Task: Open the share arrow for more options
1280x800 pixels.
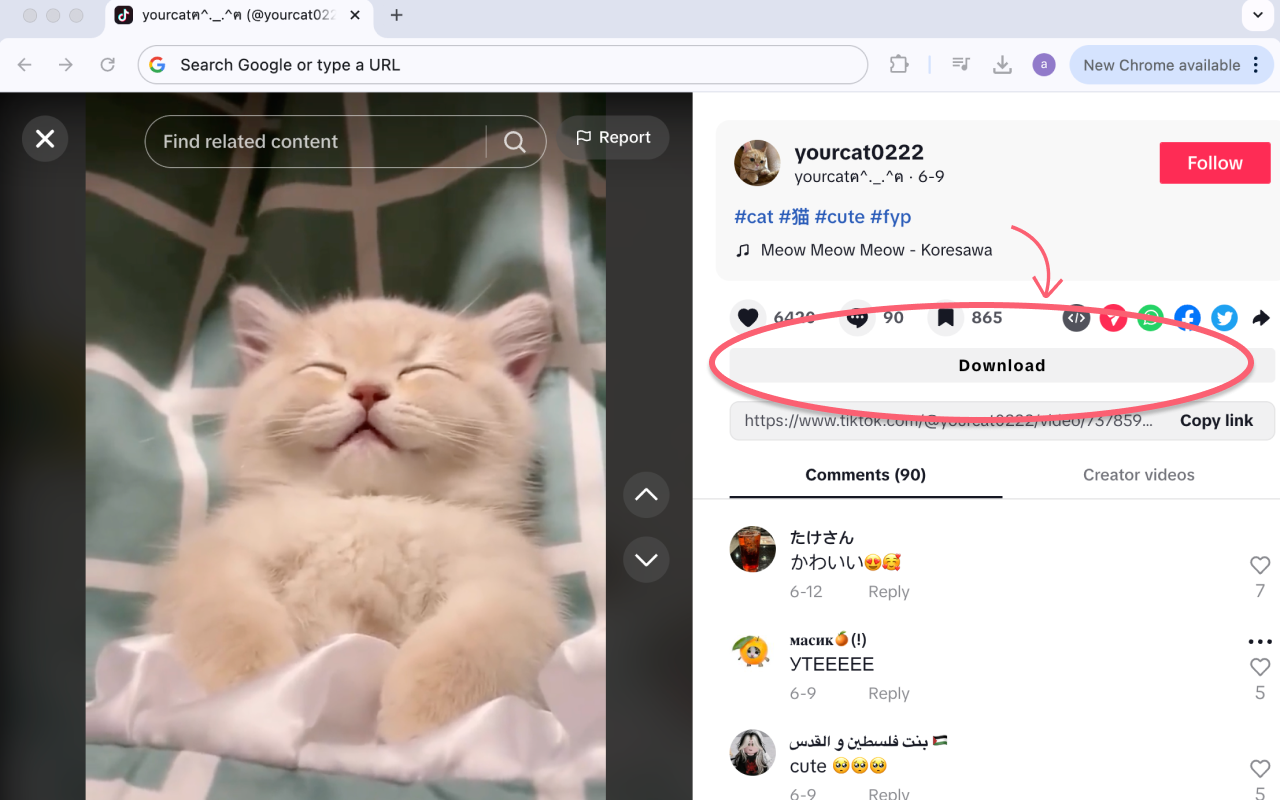Action: point(1261,317)
